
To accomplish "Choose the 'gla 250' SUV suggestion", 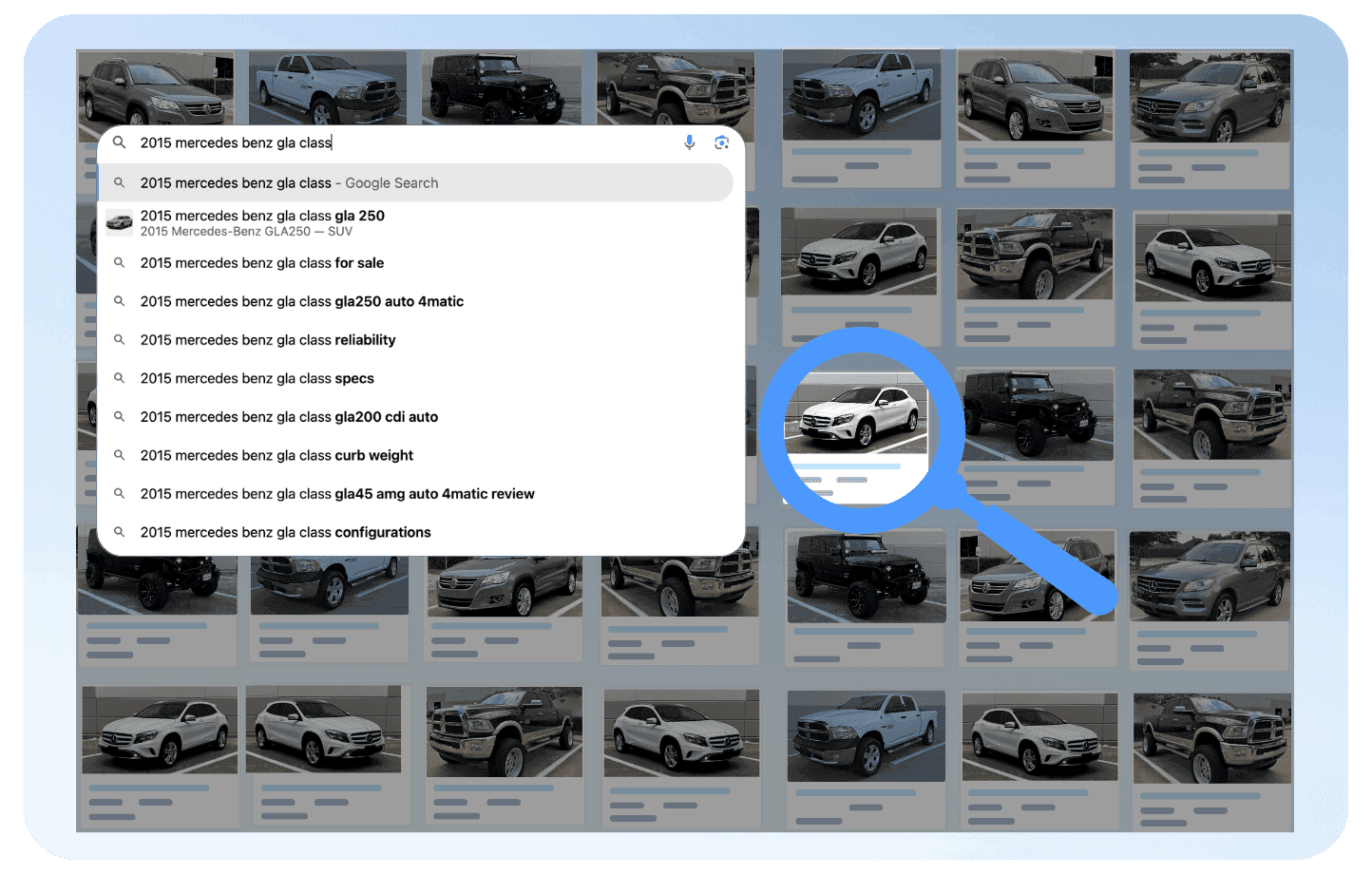I will [262, 222].
